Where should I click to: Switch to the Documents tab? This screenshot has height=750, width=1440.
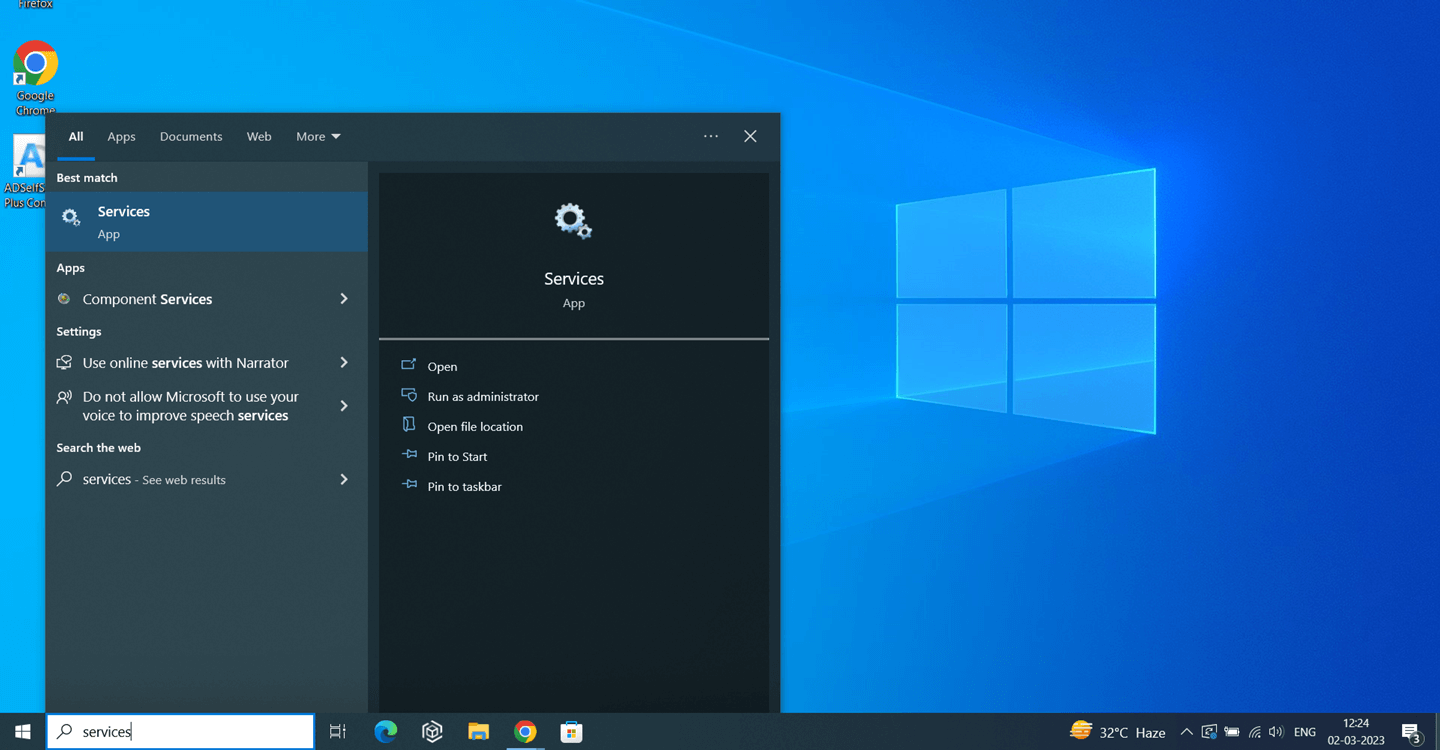191,137
